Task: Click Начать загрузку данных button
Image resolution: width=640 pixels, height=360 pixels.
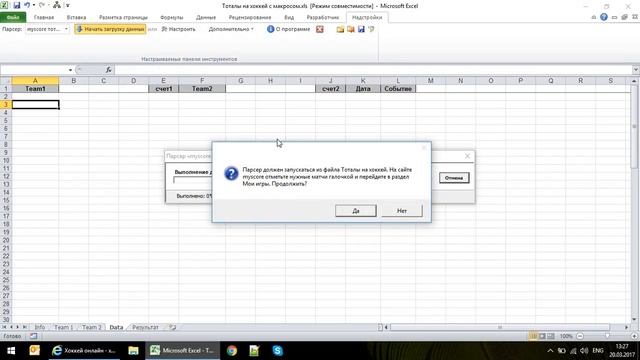Action: tap(110, 29)
